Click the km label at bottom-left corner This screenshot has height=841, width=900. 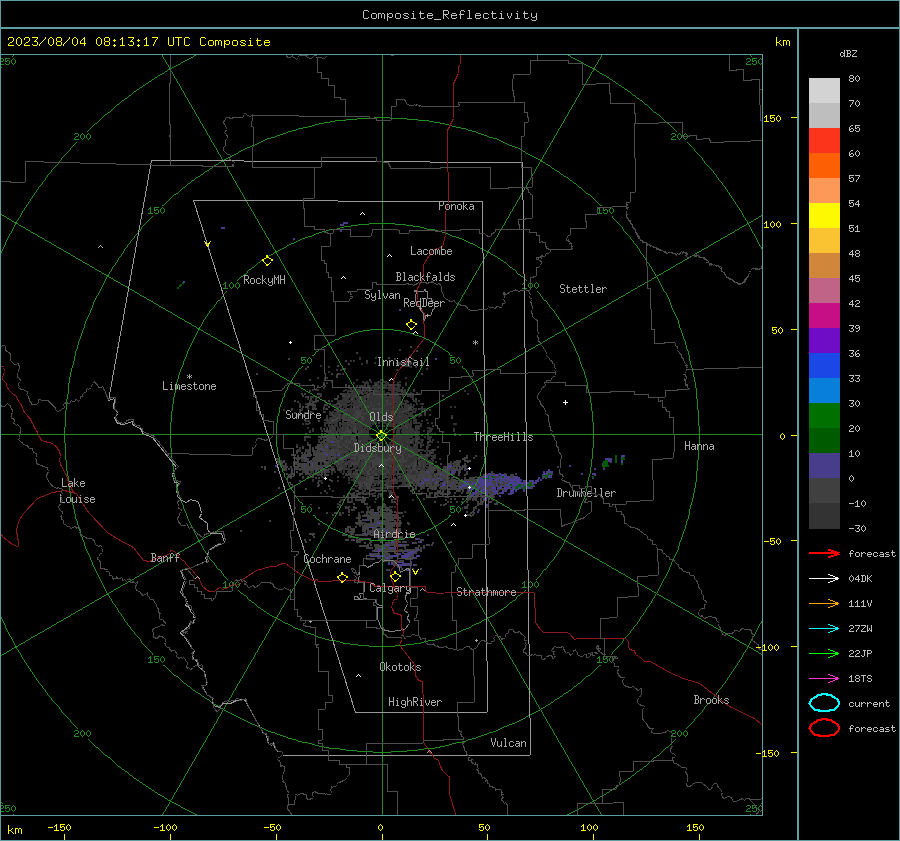(x=14, y=830)
